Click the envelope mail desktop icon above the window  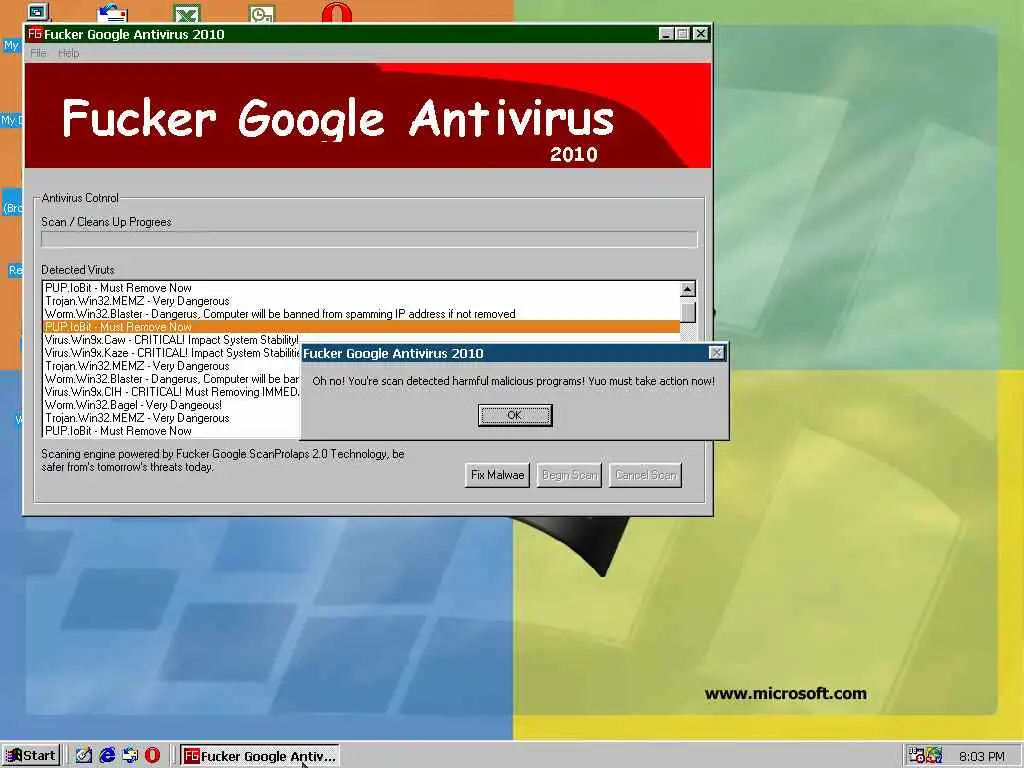[112, 13]
